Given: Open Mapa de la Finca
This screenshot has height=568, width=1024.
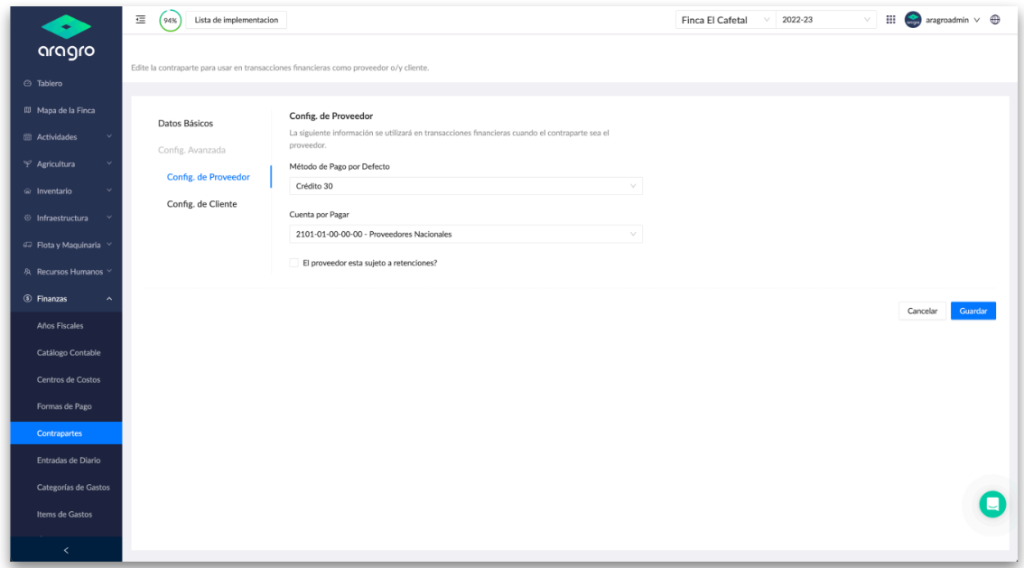Looking at the screenshot, I should coord(66,110).
